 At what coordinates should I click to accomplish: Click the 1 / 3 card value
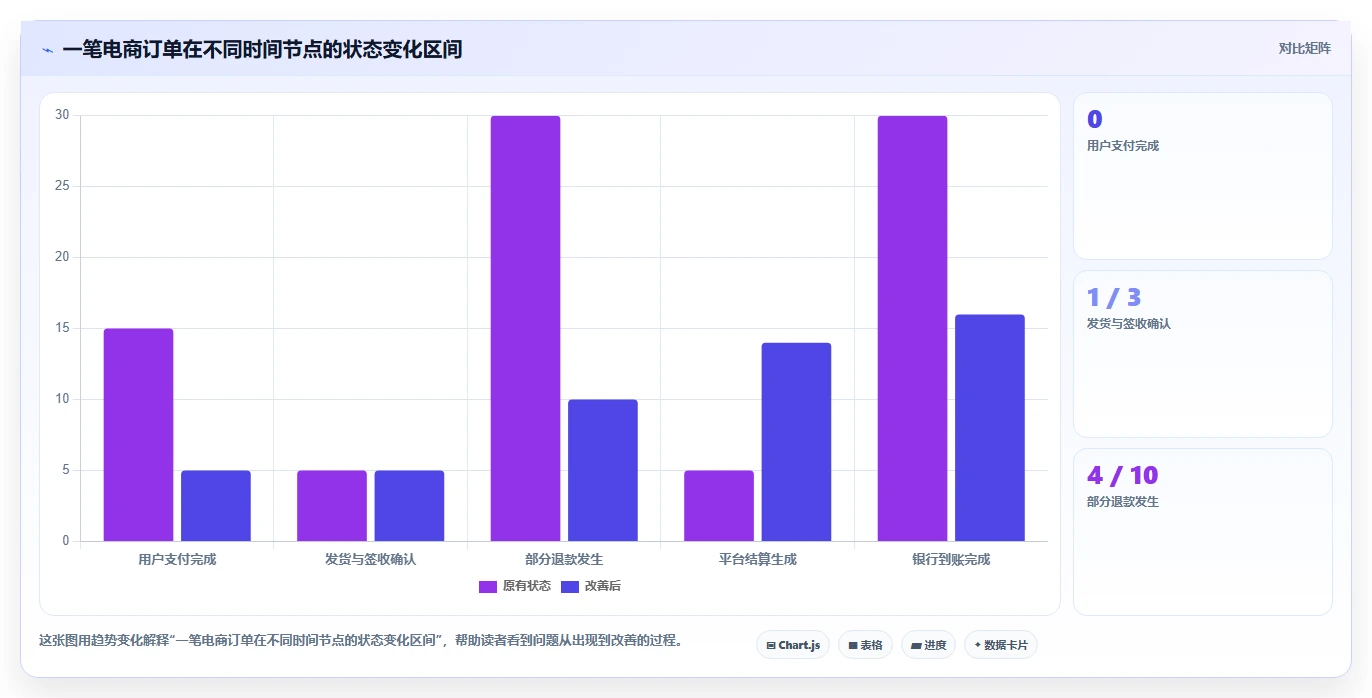1114,297
